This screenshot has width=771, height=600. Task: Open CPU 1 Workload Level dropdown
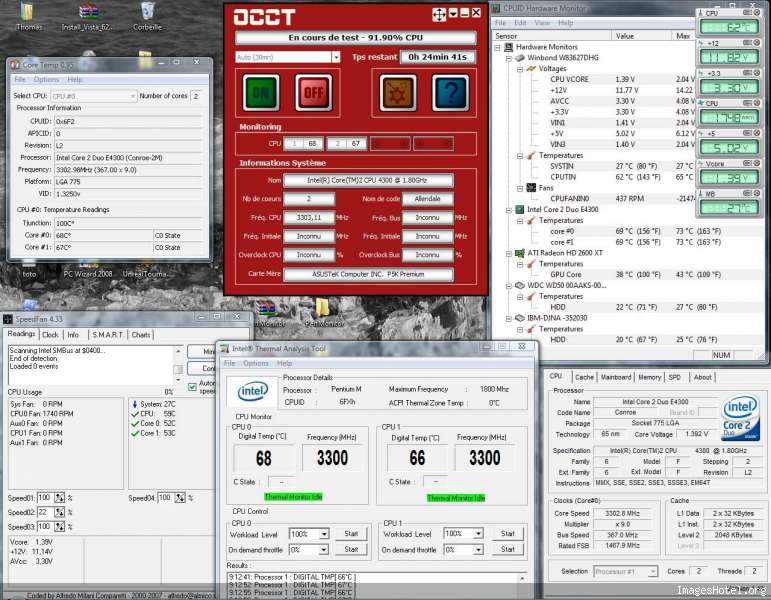[x=478, y=534]
